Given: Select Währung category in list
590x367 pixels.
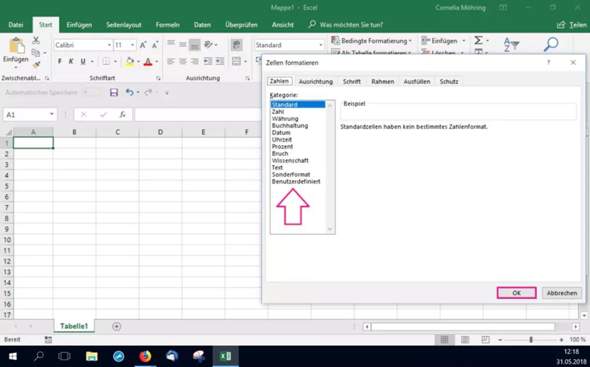Looking at the screenshot, I should [285, 119].
